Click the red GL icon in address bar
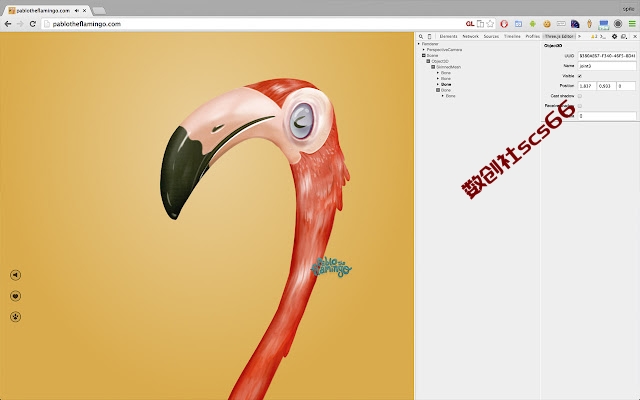Image resolution: width=640 pixels, height=400 pixels. pos(470,24)
